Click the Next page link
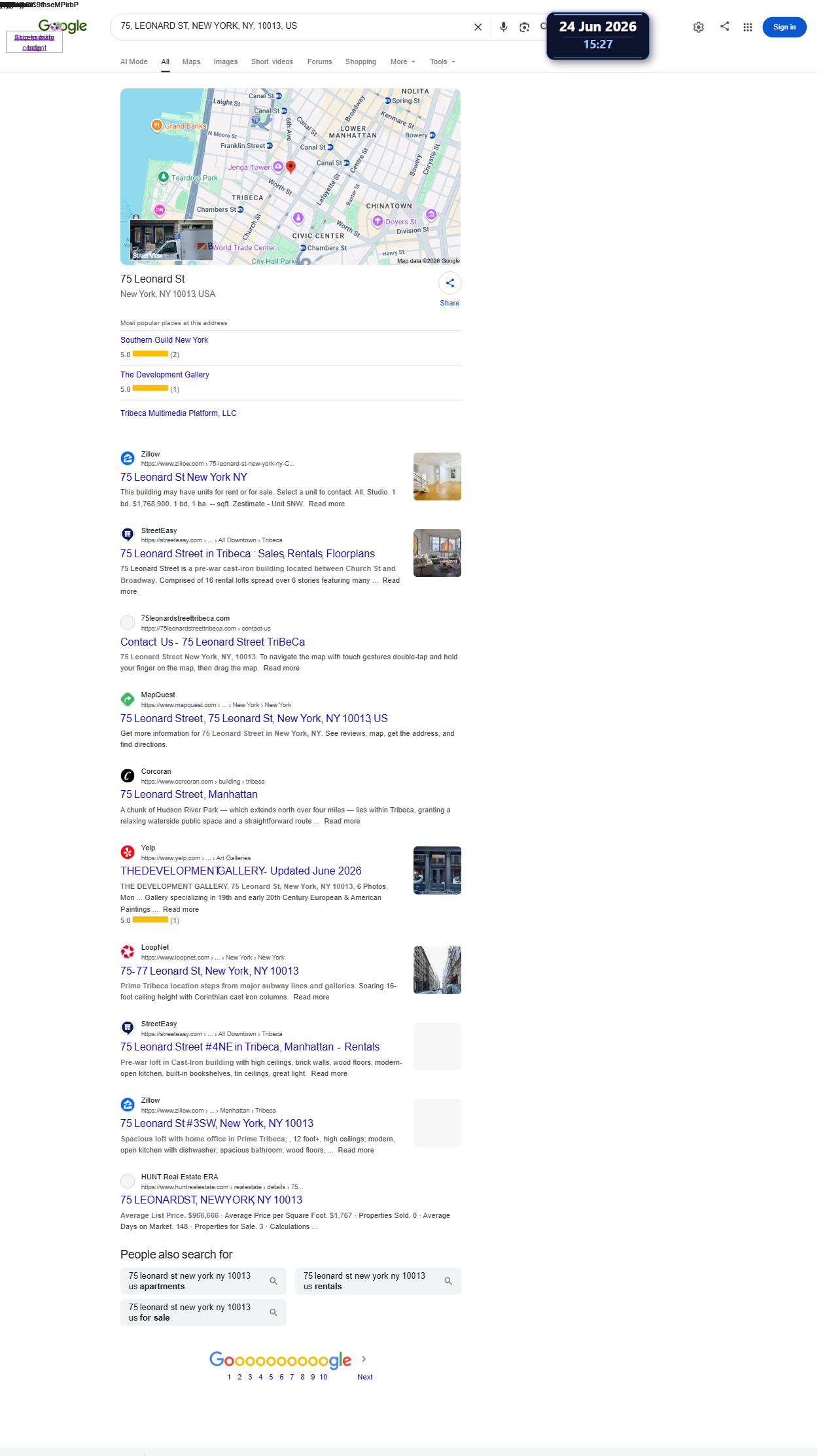The image size is (827, 1456). [365, 1377]
